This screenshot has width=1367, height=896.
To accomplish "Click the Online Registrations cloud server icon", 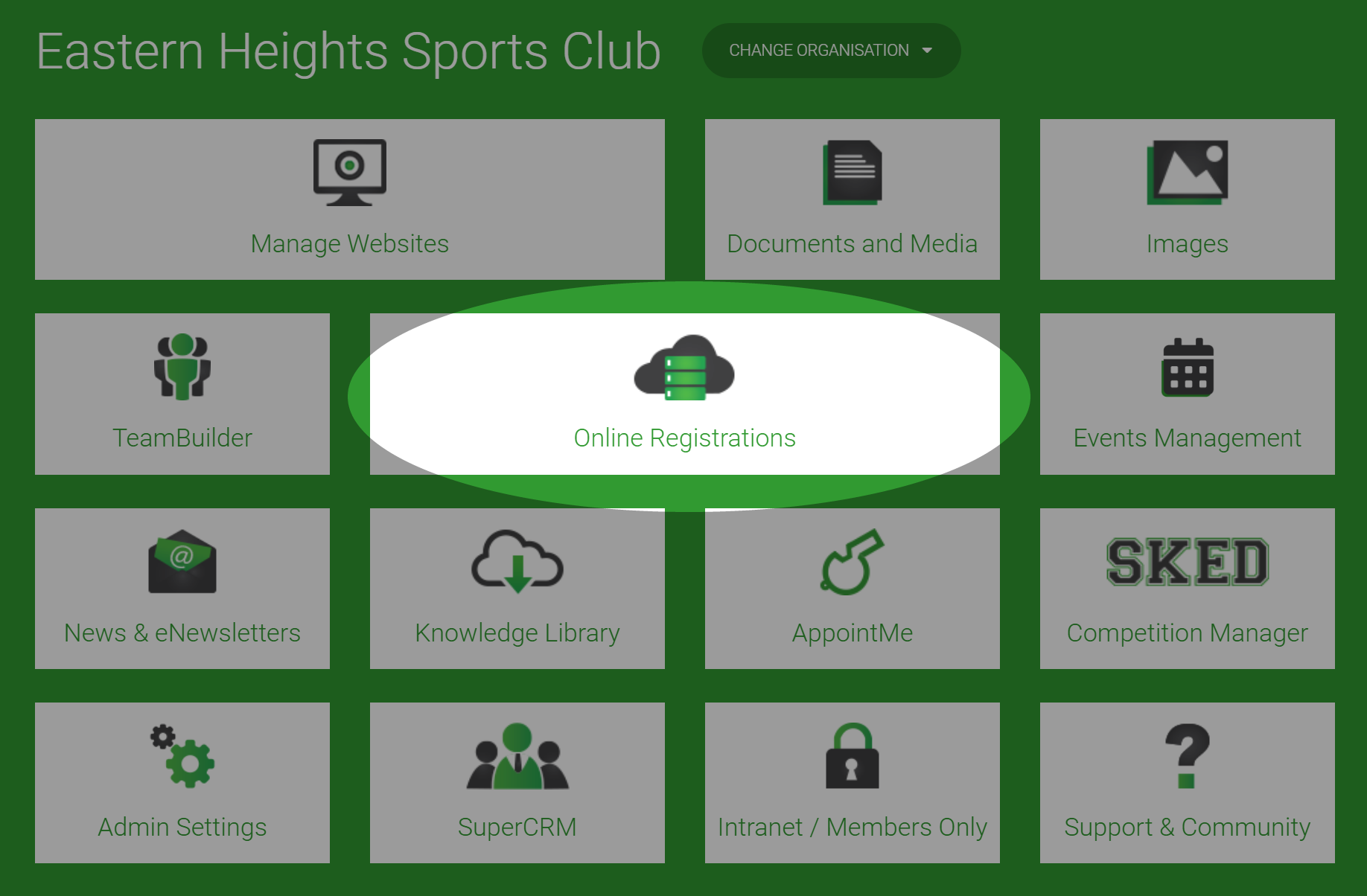I will pyautogui.click(x=684, y=368).
